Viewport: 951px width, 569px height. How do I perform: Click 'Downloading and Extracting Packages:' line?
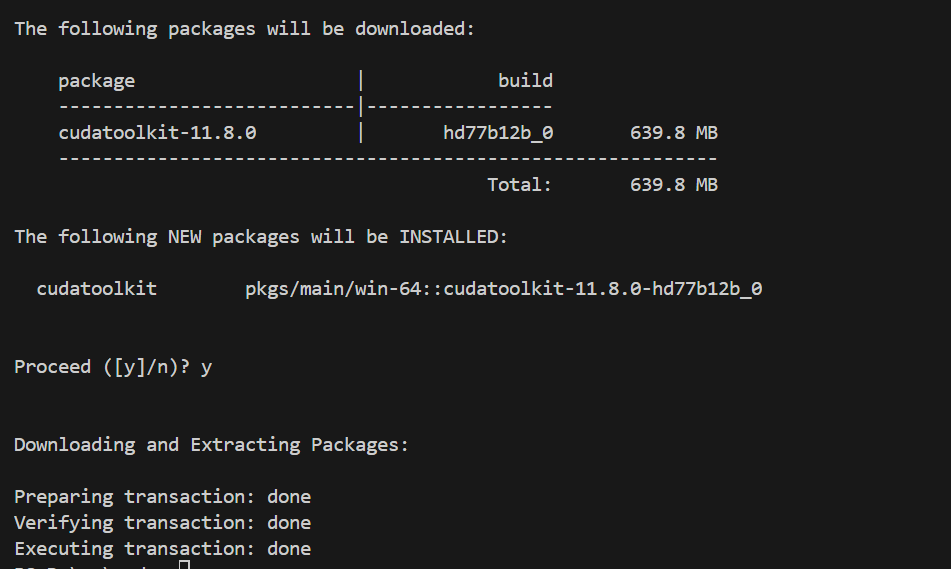(x=211, y=445)
